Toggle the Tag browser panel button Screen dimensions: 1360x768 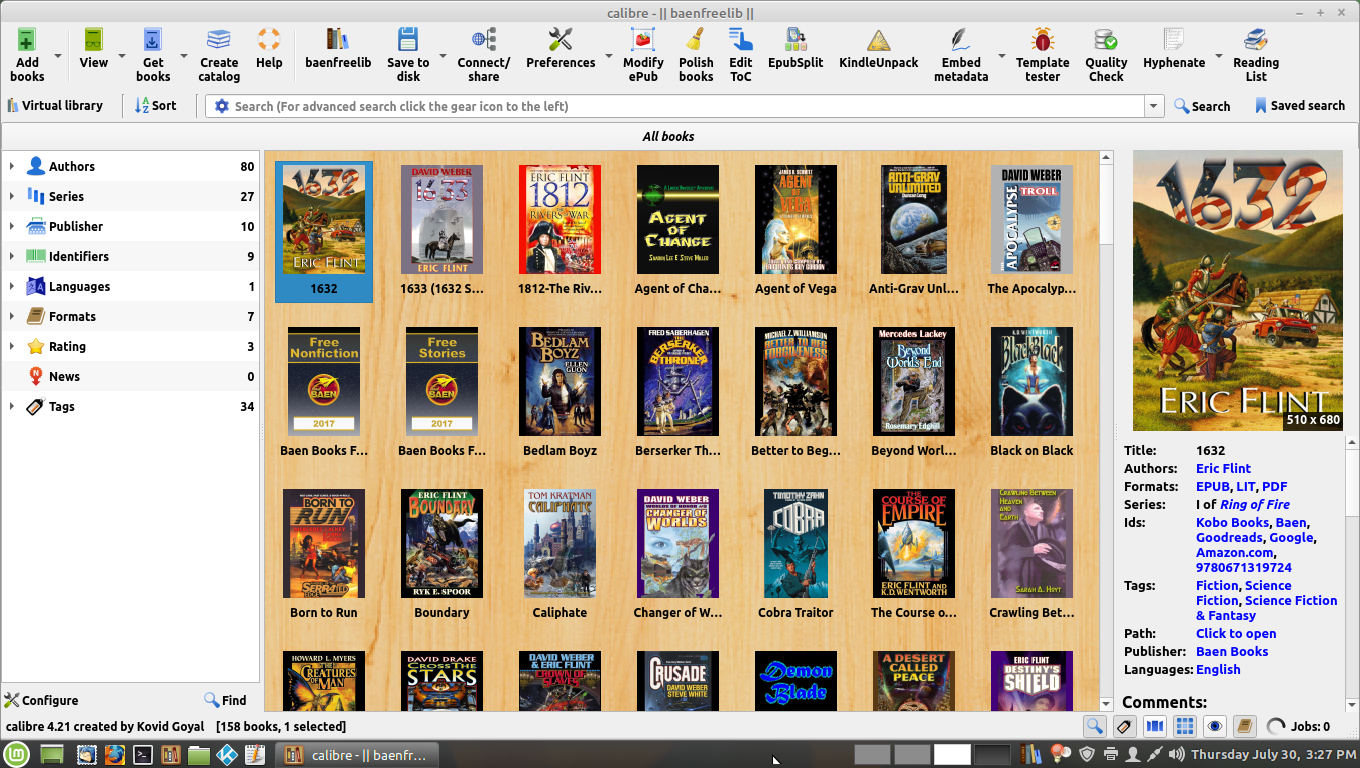coord(1125,727)
